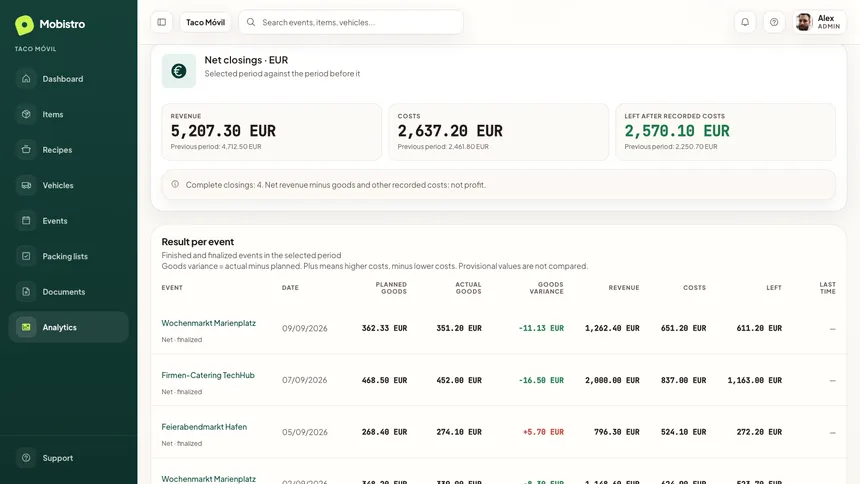Viewport: 860px width, 484px height.
Task: Click the Recipes pot icon
Action: 26,149
